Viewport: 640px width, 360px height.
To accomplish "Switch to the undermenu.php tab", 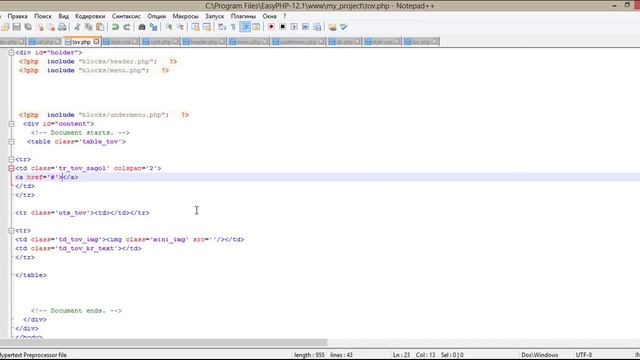I will tap(298, 42).
